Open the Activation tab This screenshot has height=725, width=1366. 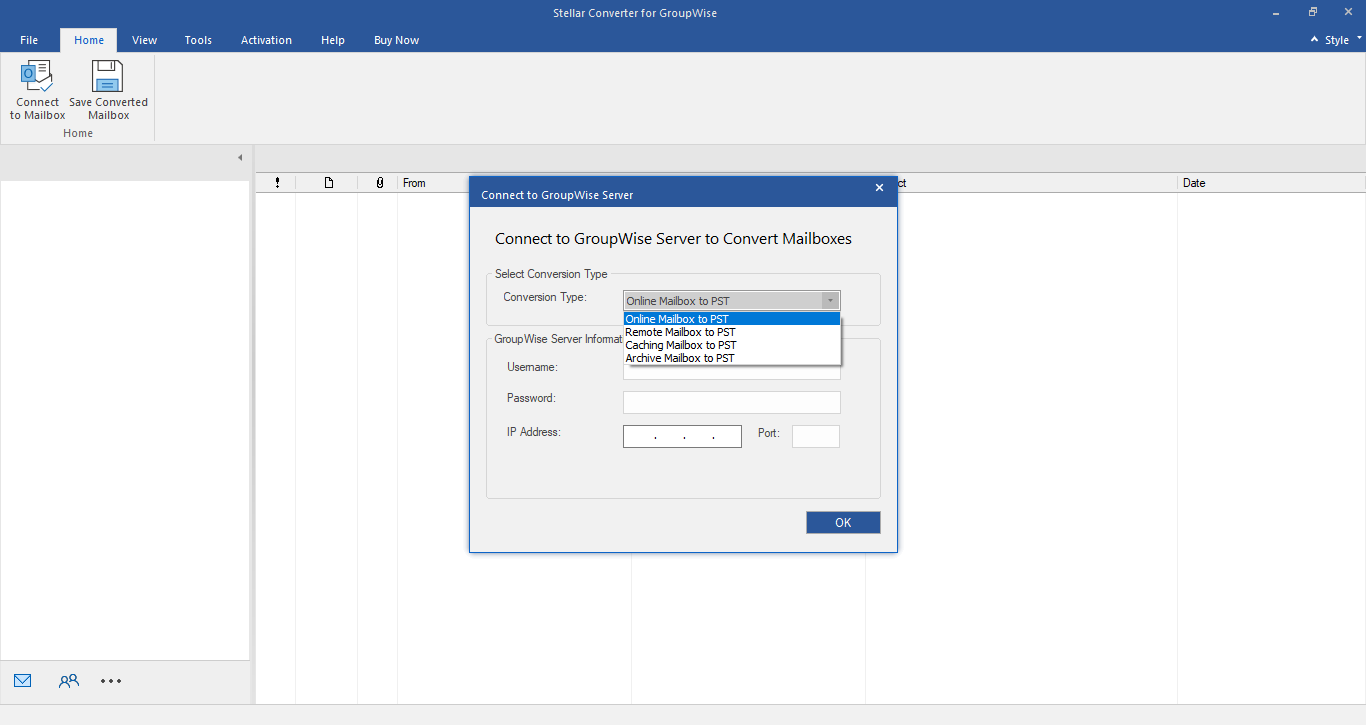[266, 40]
